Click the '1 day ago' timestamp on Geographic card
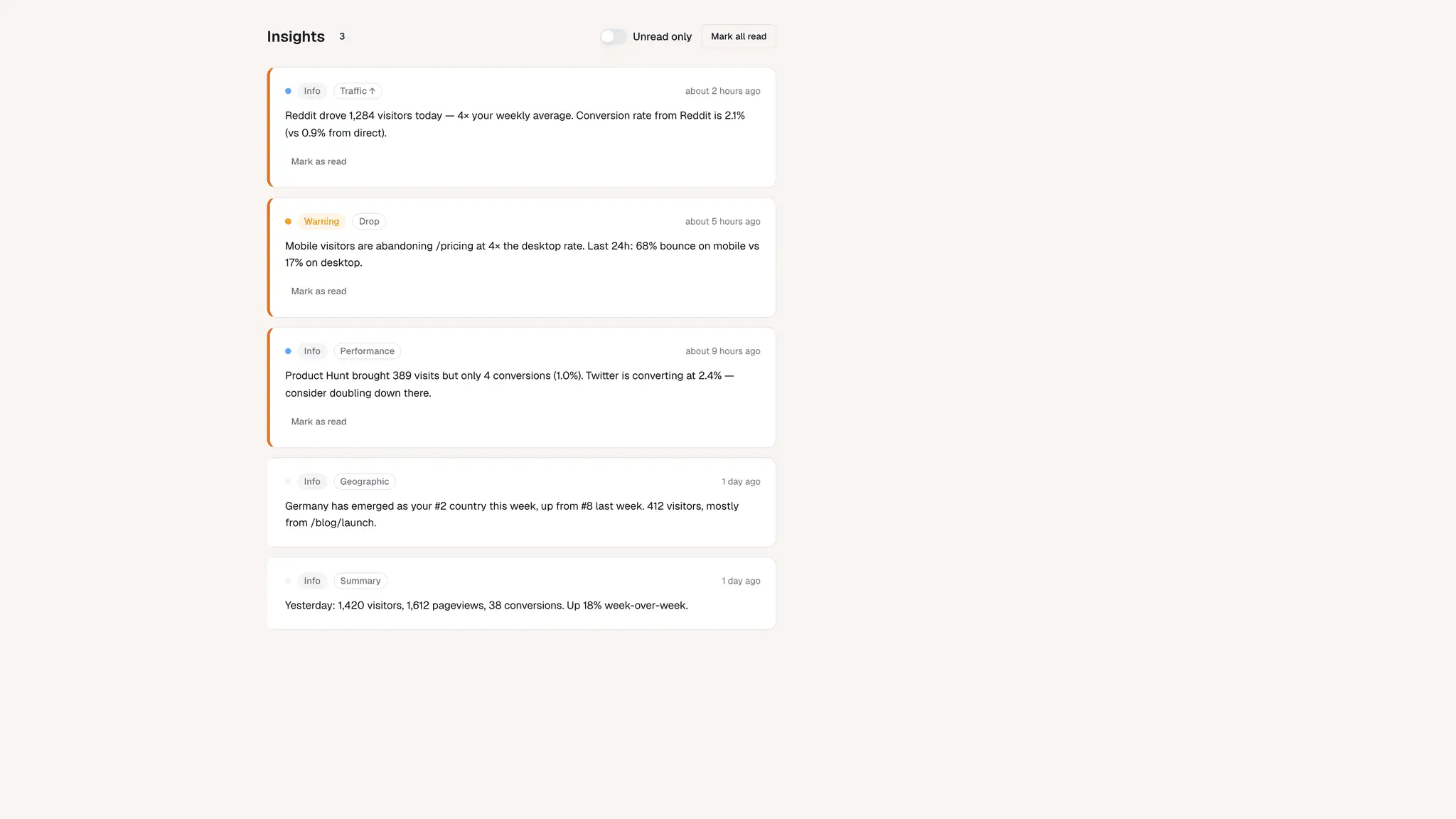1456x819 pixels. [741, 481]
